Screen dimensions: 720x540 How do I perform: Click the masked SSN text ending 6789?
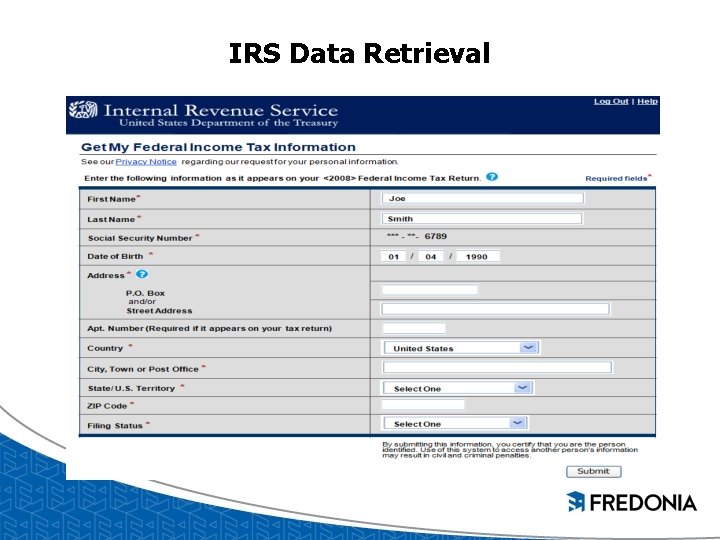coord(417,236)
